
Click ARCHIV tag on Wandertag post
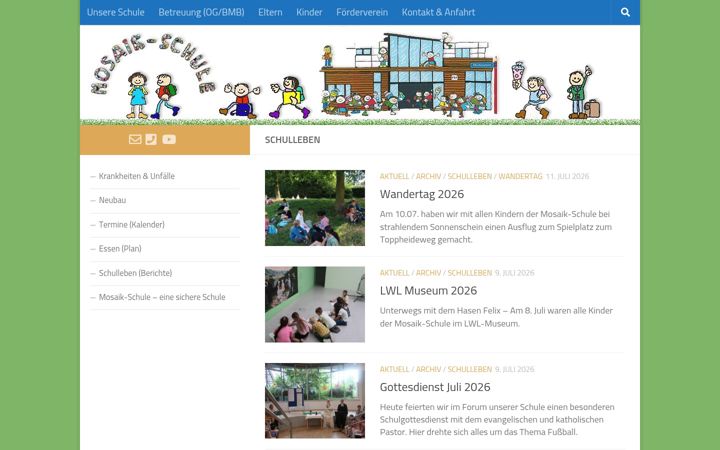point(428,176)
